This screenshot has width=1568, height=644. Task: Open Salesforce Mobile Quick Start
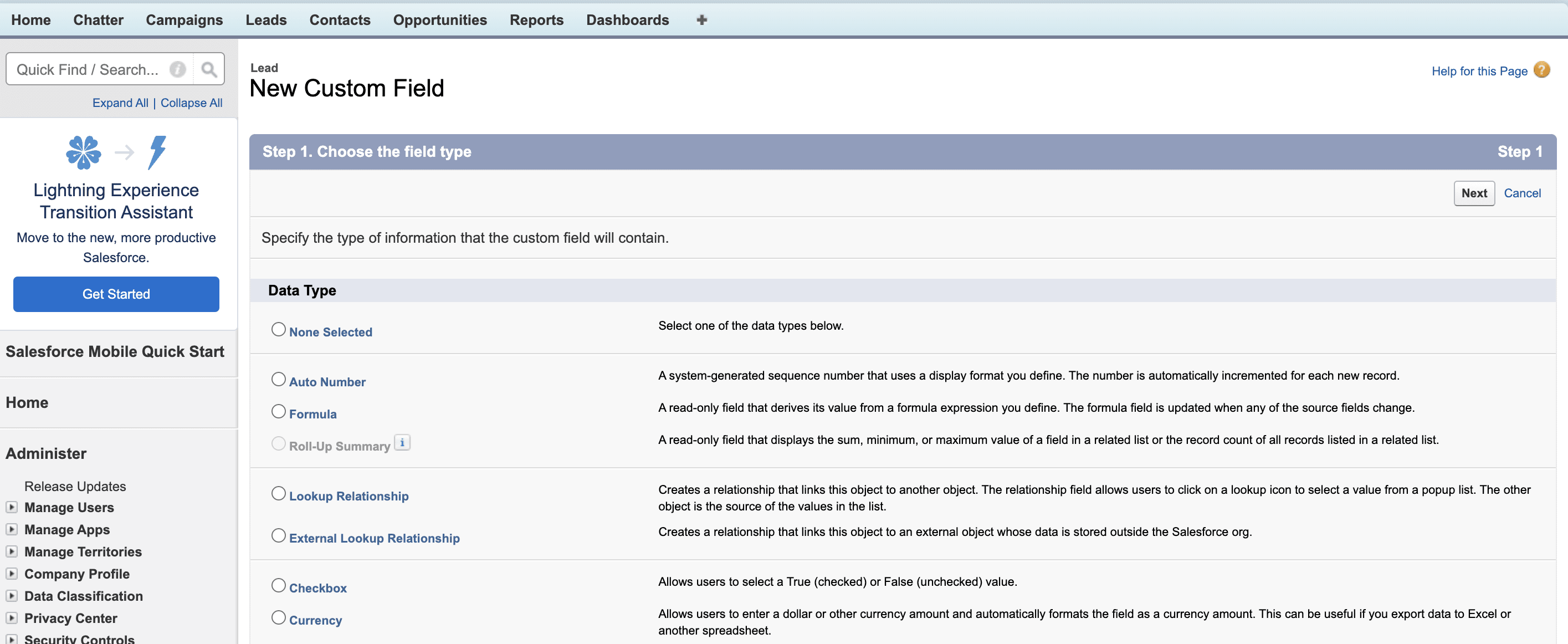[115, 352]
